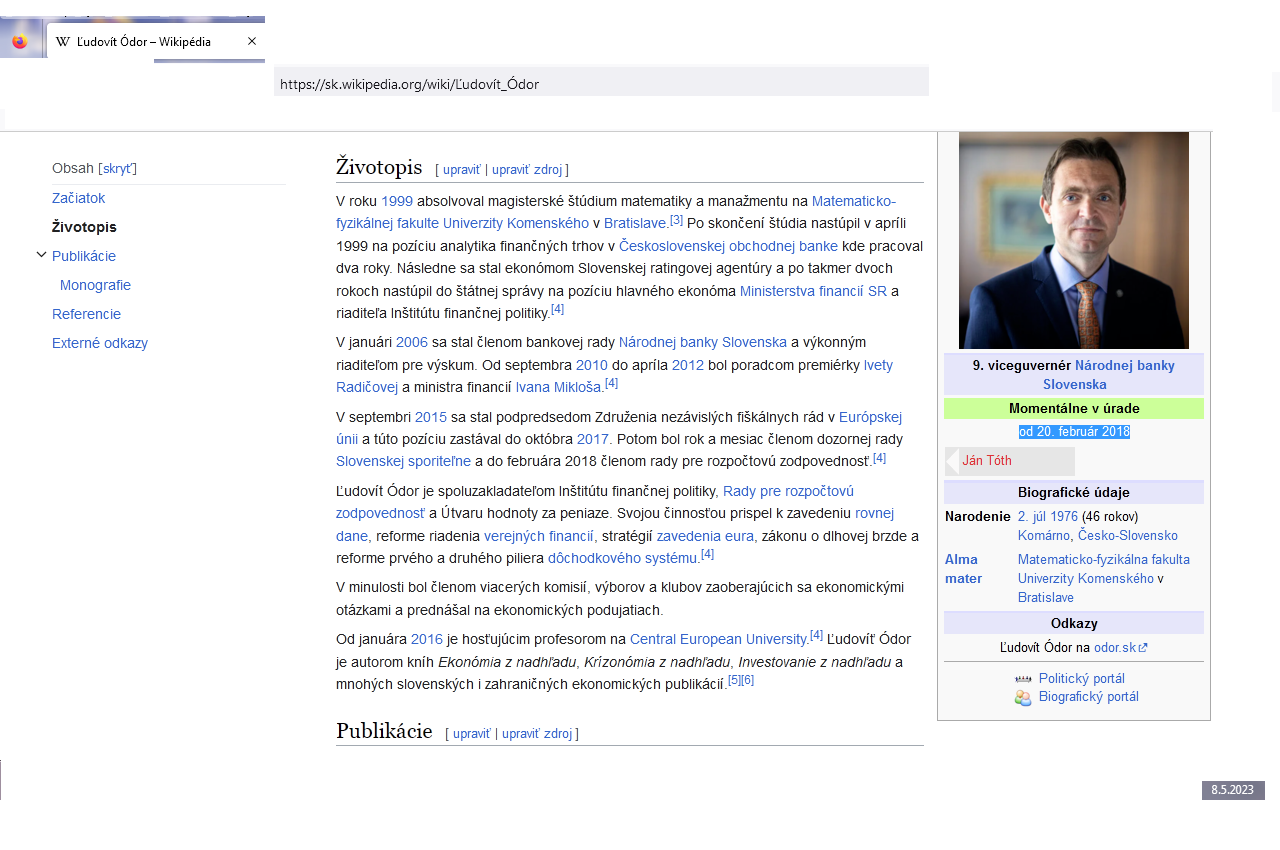Screen dimensions: 1280x850
Task: Open the 2006 year link
Action: (x=412, y=342)
